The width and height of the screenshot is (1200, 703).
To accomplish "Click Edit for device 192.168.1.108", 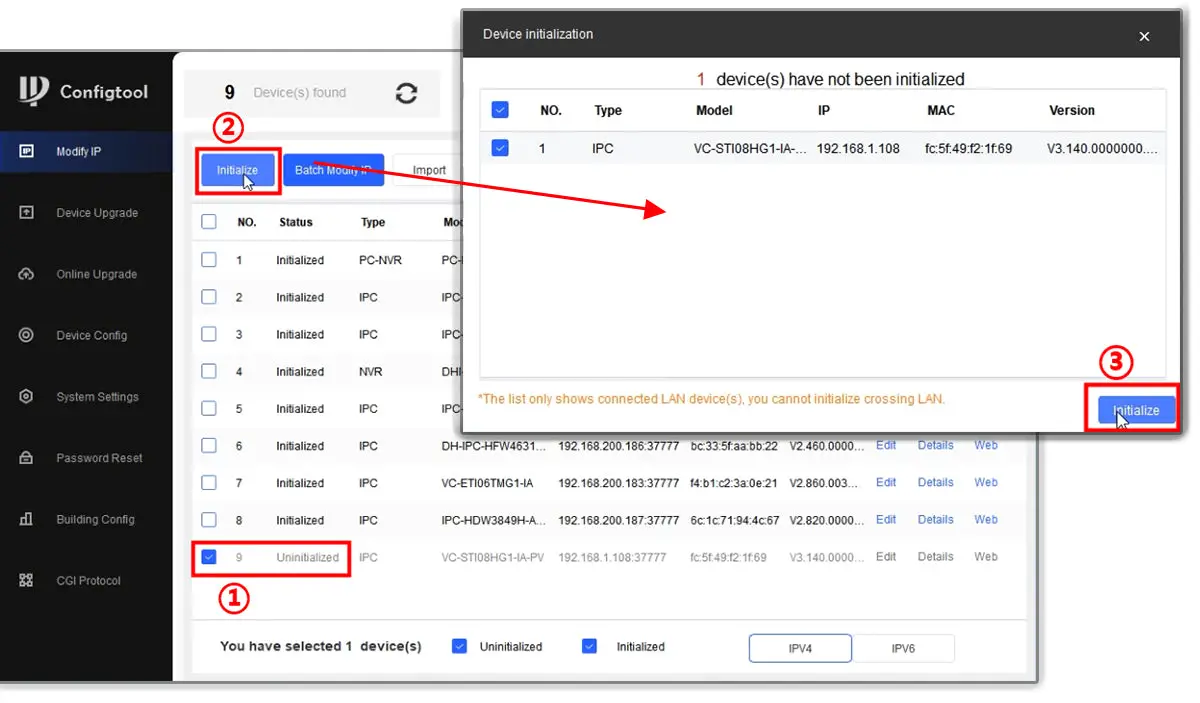I will pos(886,556).
